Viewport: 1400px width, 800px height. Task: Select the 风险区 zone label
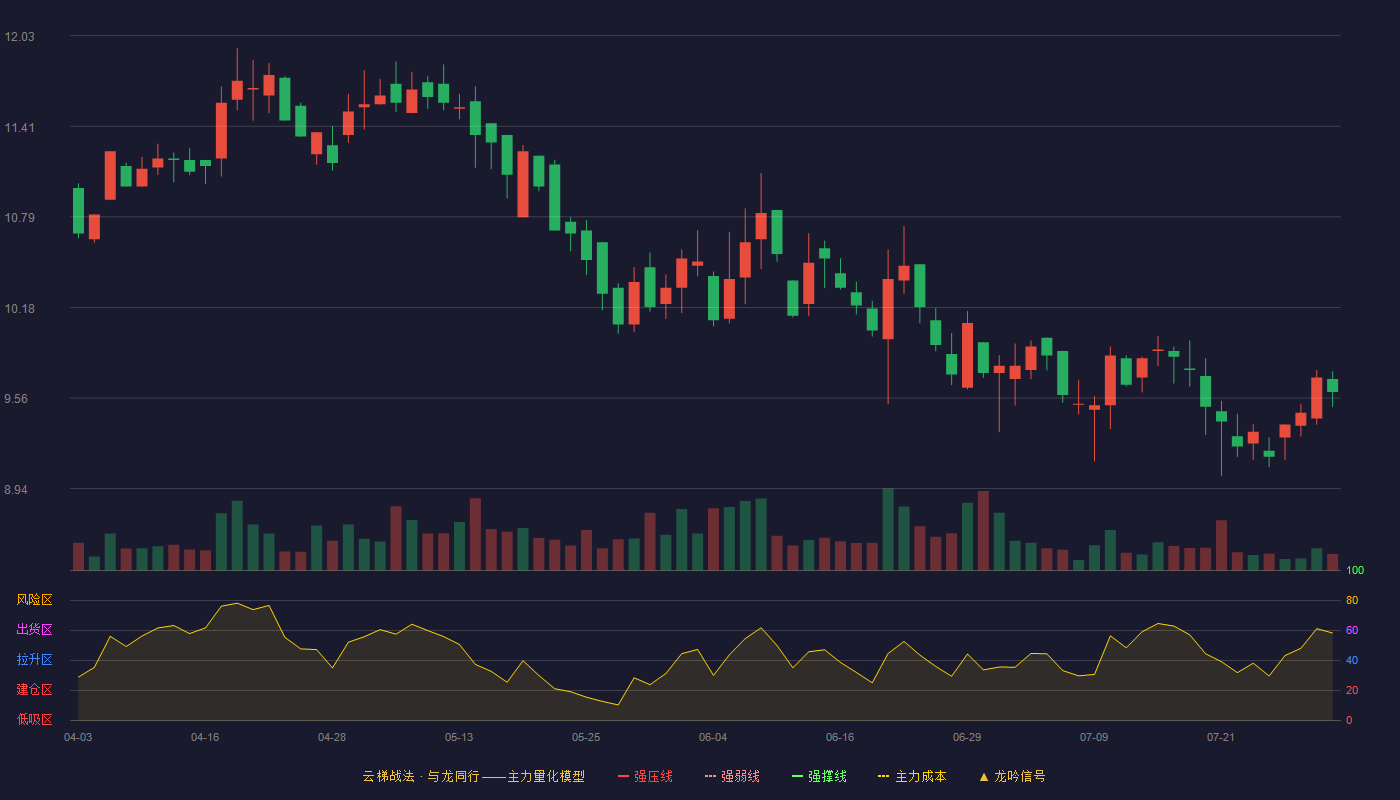(34, 600)
